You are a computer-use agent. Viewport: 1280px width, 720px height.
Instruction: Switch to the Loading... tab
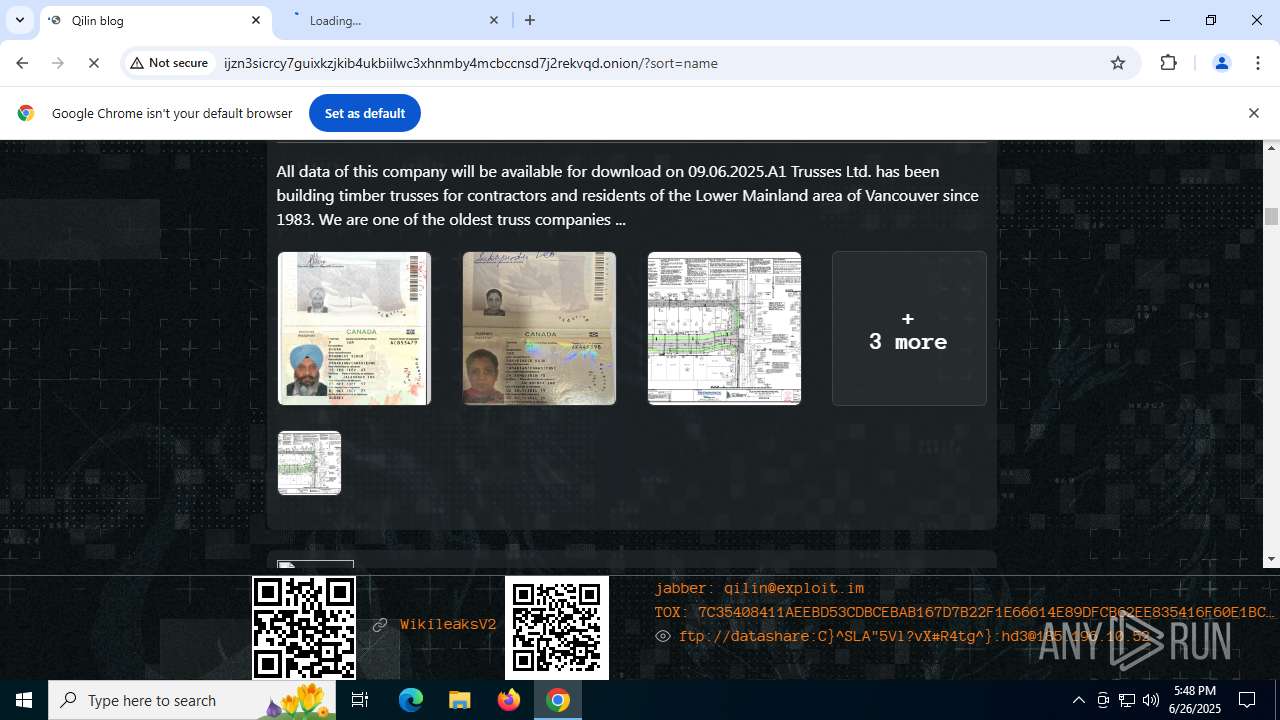pos(394,20)
